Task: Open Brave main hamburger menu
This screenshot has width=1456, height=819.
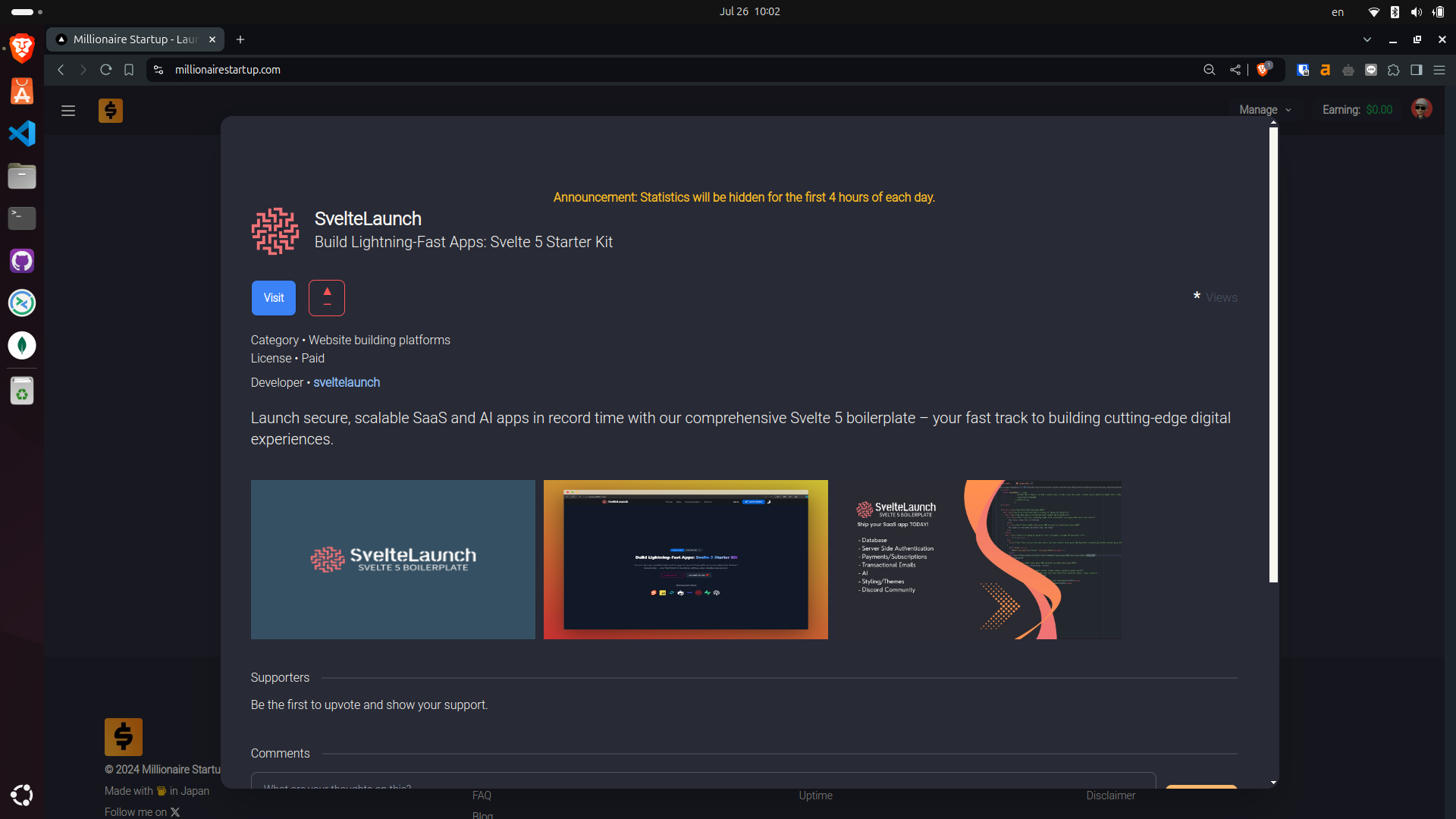Action: pos(1439,70)
